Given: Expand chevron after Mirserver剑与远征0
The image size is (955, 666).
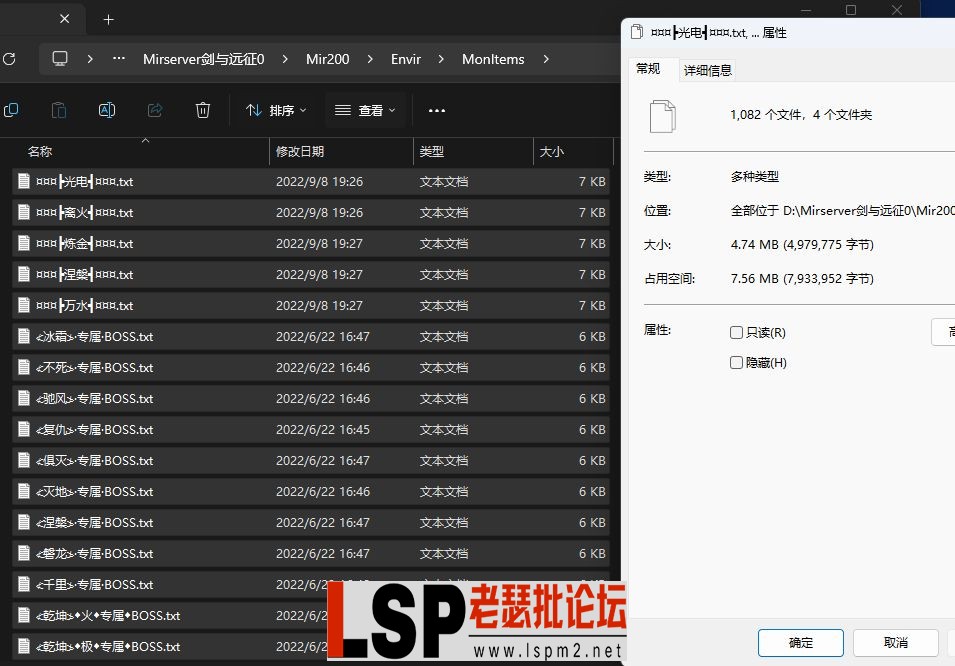Looking at the screenshot, I should [x=285, y=59].
